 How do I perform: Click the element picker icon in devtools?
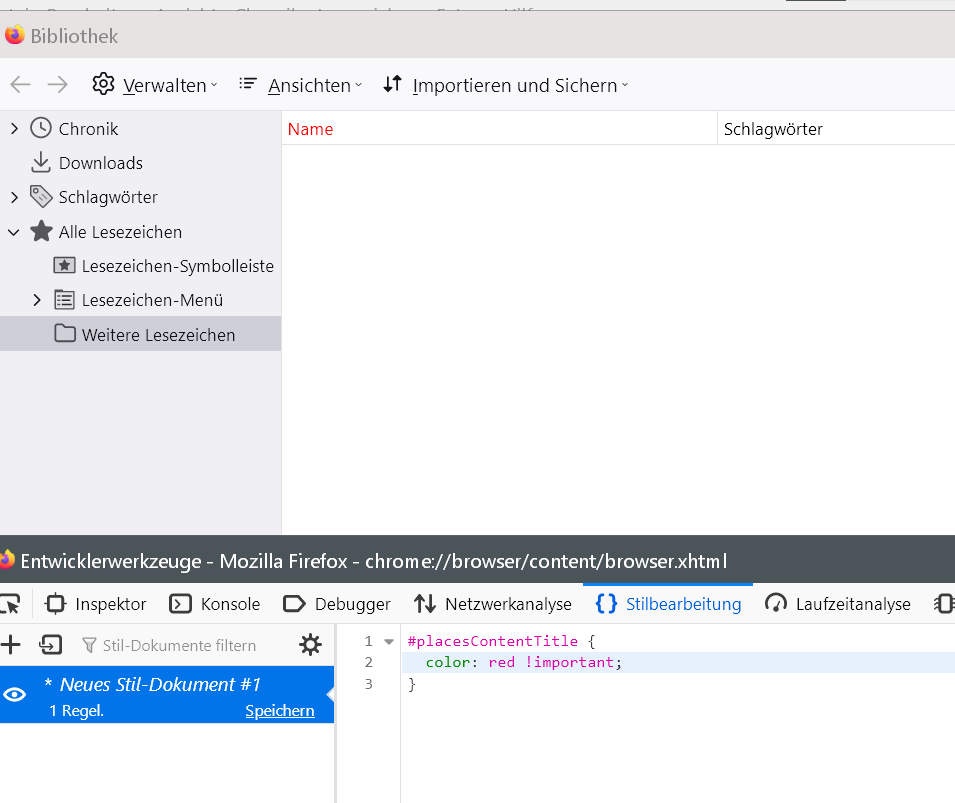[x=10, y=604]
